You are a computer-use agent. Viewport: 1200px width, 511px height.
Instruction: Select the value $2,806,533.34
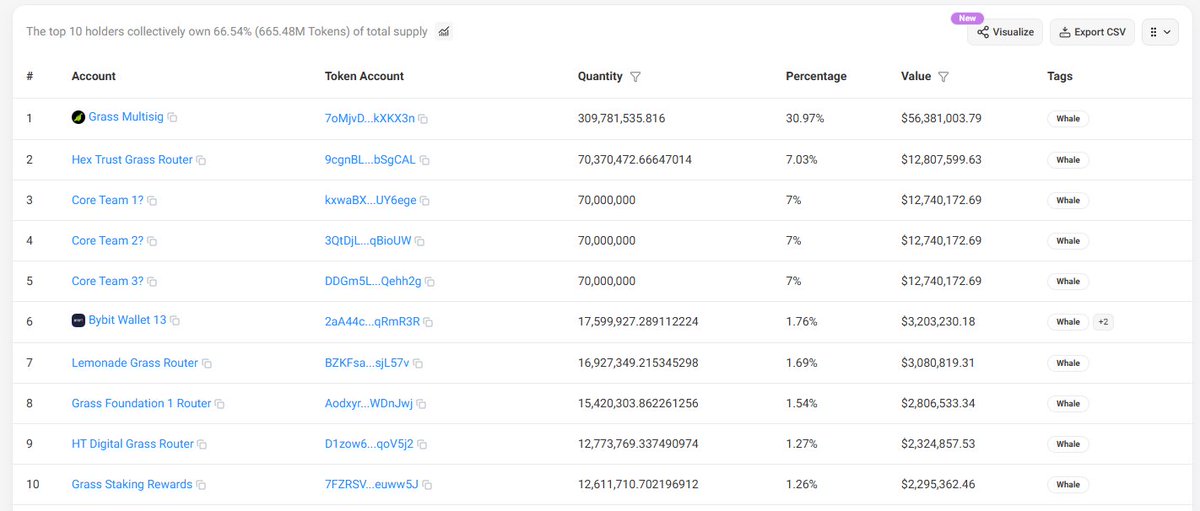(938, 403)
